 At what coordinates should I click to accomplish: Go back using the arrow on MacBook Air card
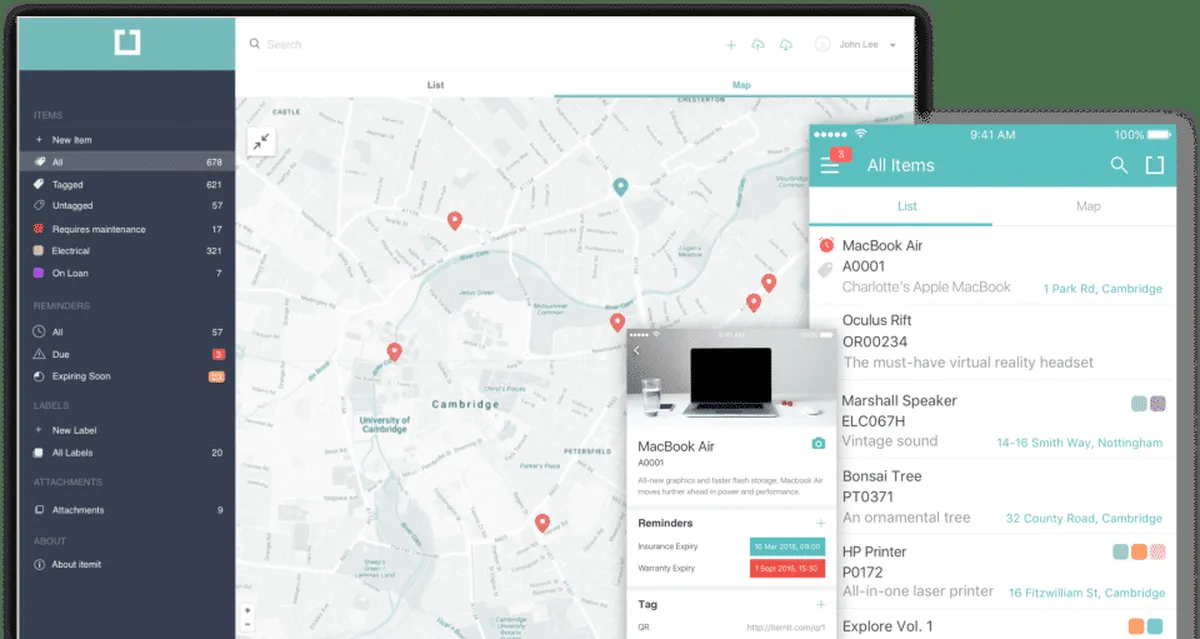click(637, 350)
